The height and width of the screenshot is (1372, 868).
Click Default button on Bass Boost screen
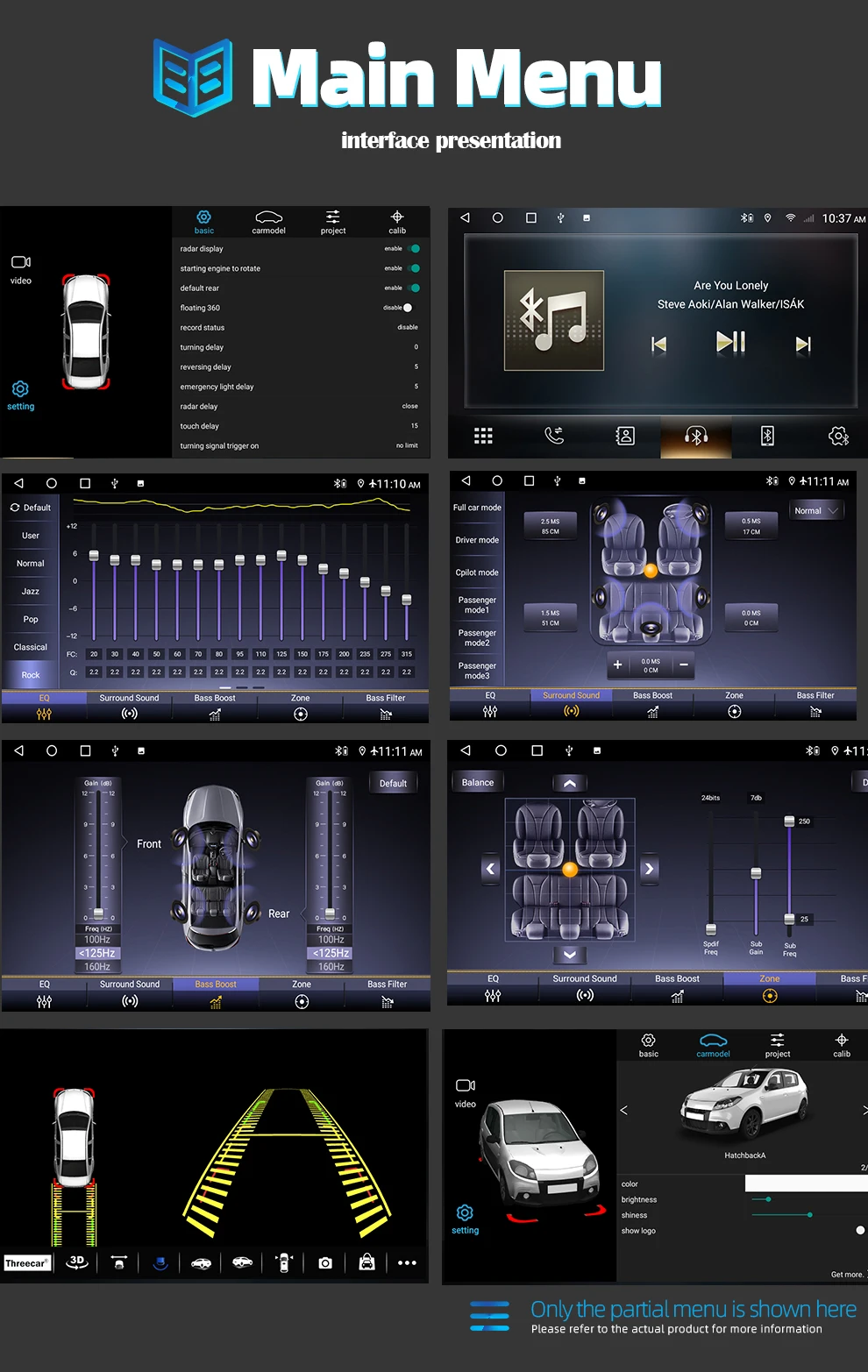(x=393, y=784)
